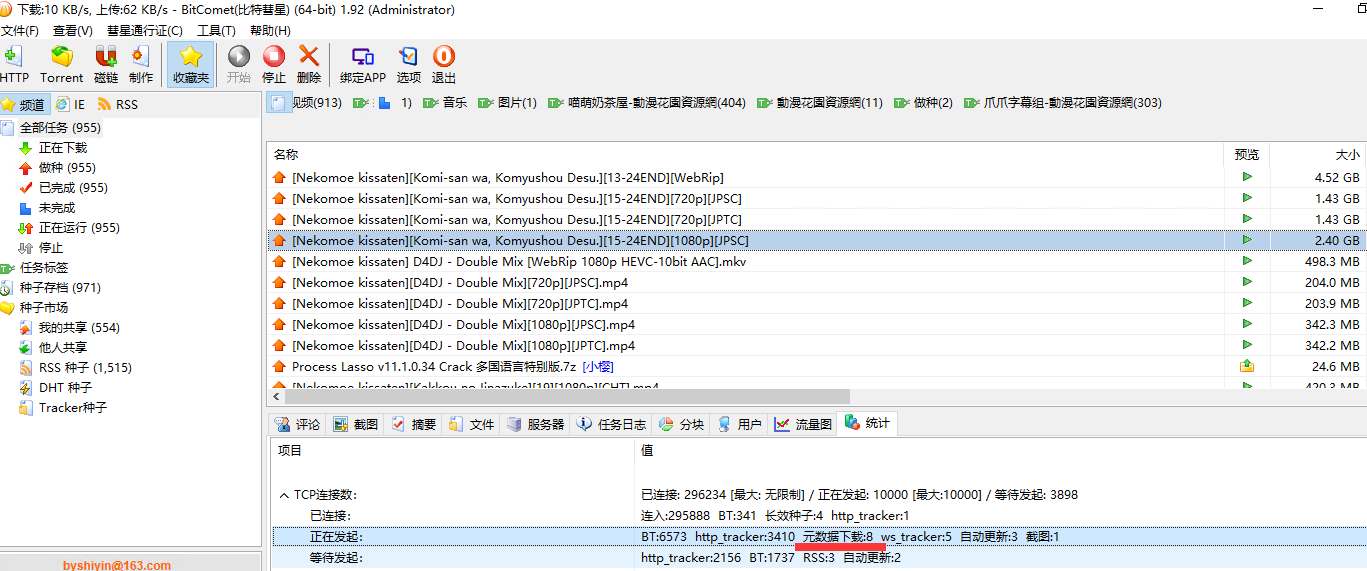
Task: Open the 文件(F) menu
Action: 20,31
